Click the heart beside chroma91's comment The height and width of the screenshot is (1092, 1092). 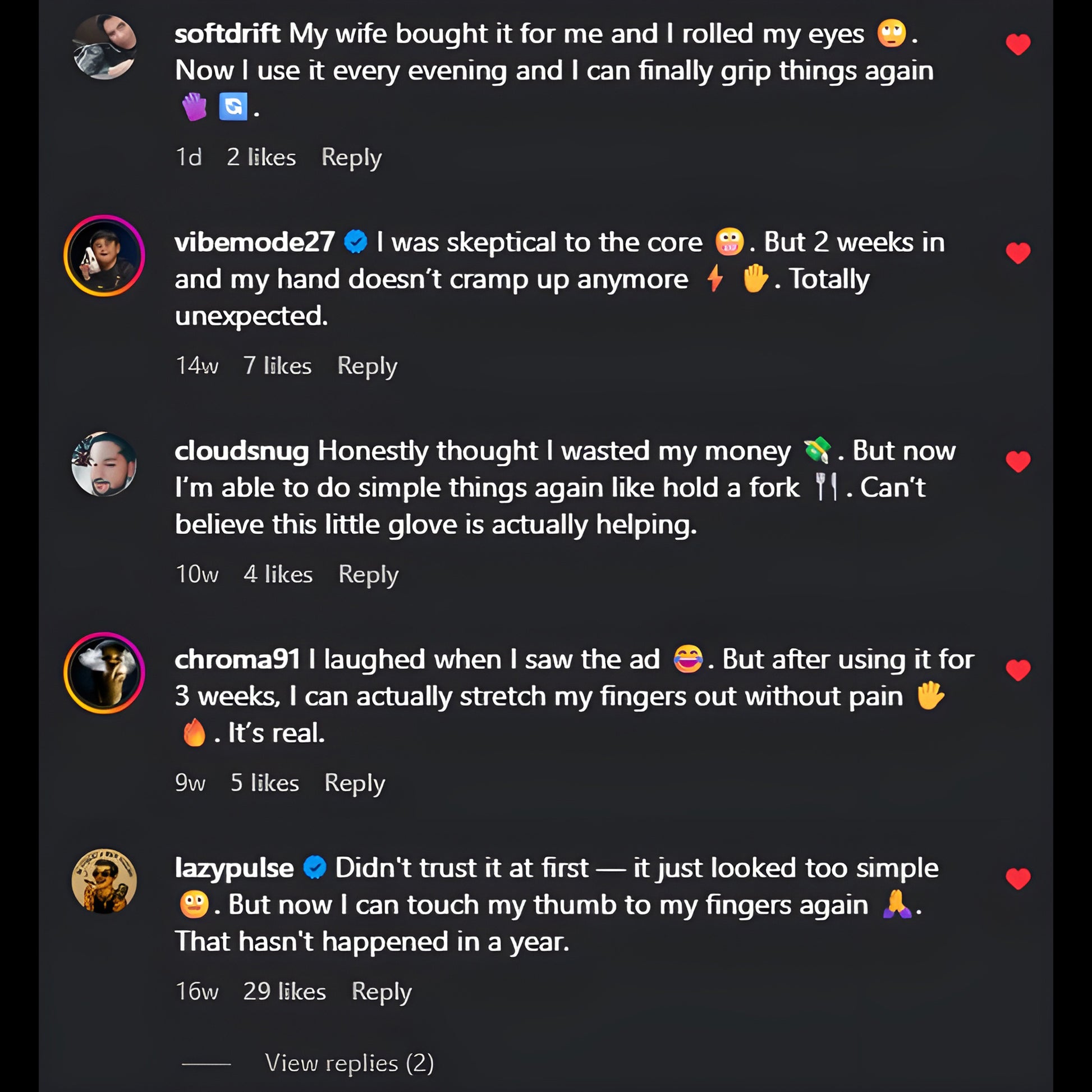pyautogui.click(x=1017, y=671)
